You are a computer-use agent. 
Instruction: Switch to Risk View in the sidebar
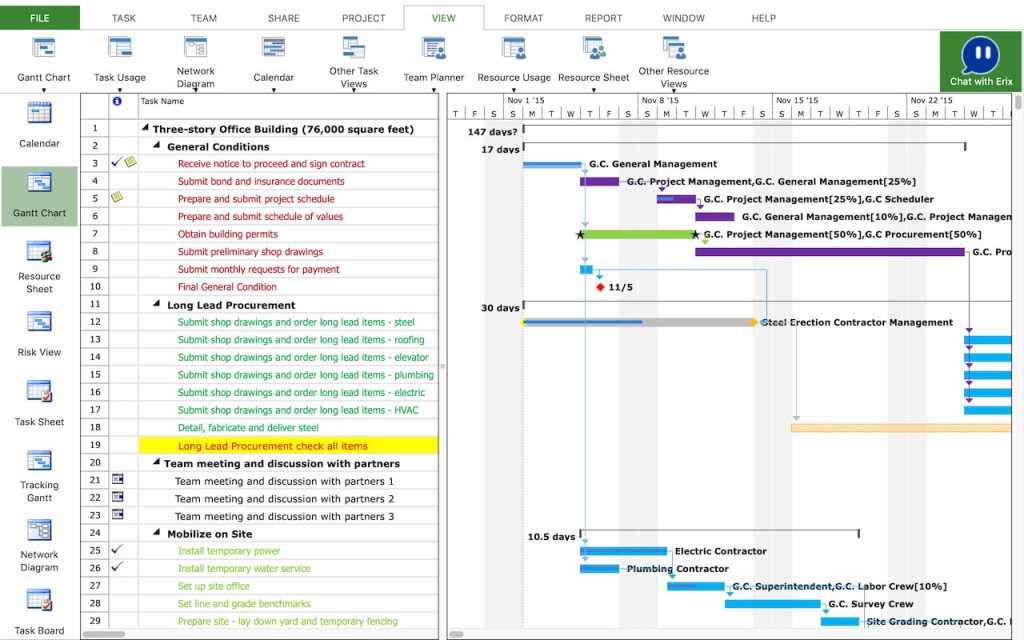[38, 330]
